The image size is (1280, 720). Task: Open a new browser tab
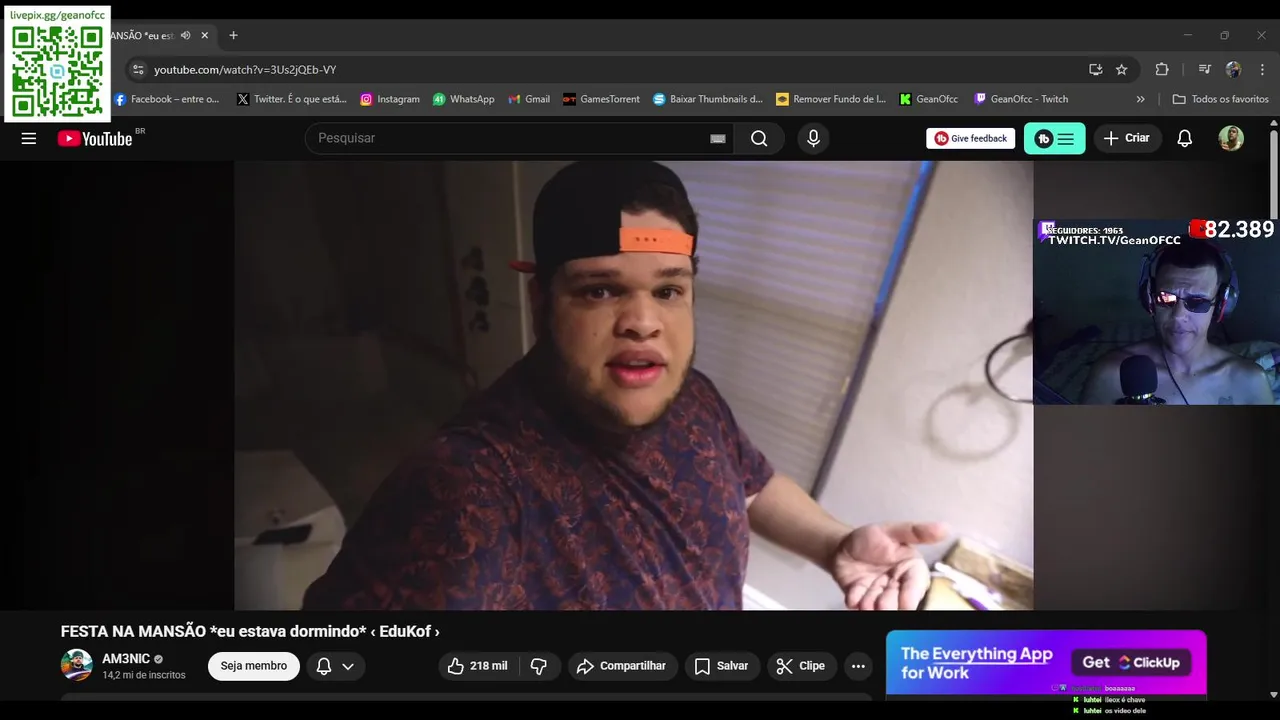pos(233,35)
